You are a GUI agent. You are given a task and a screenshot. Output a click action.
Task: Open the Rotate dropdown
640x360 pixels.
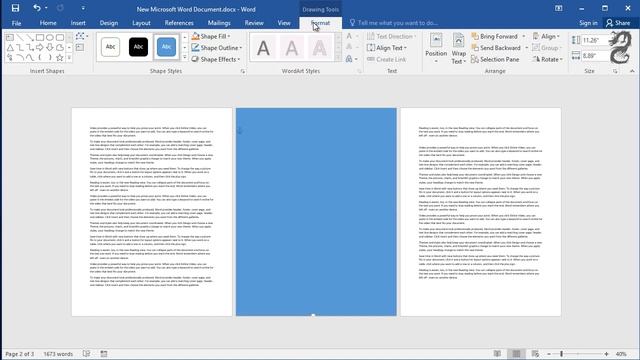coord(547,59)
